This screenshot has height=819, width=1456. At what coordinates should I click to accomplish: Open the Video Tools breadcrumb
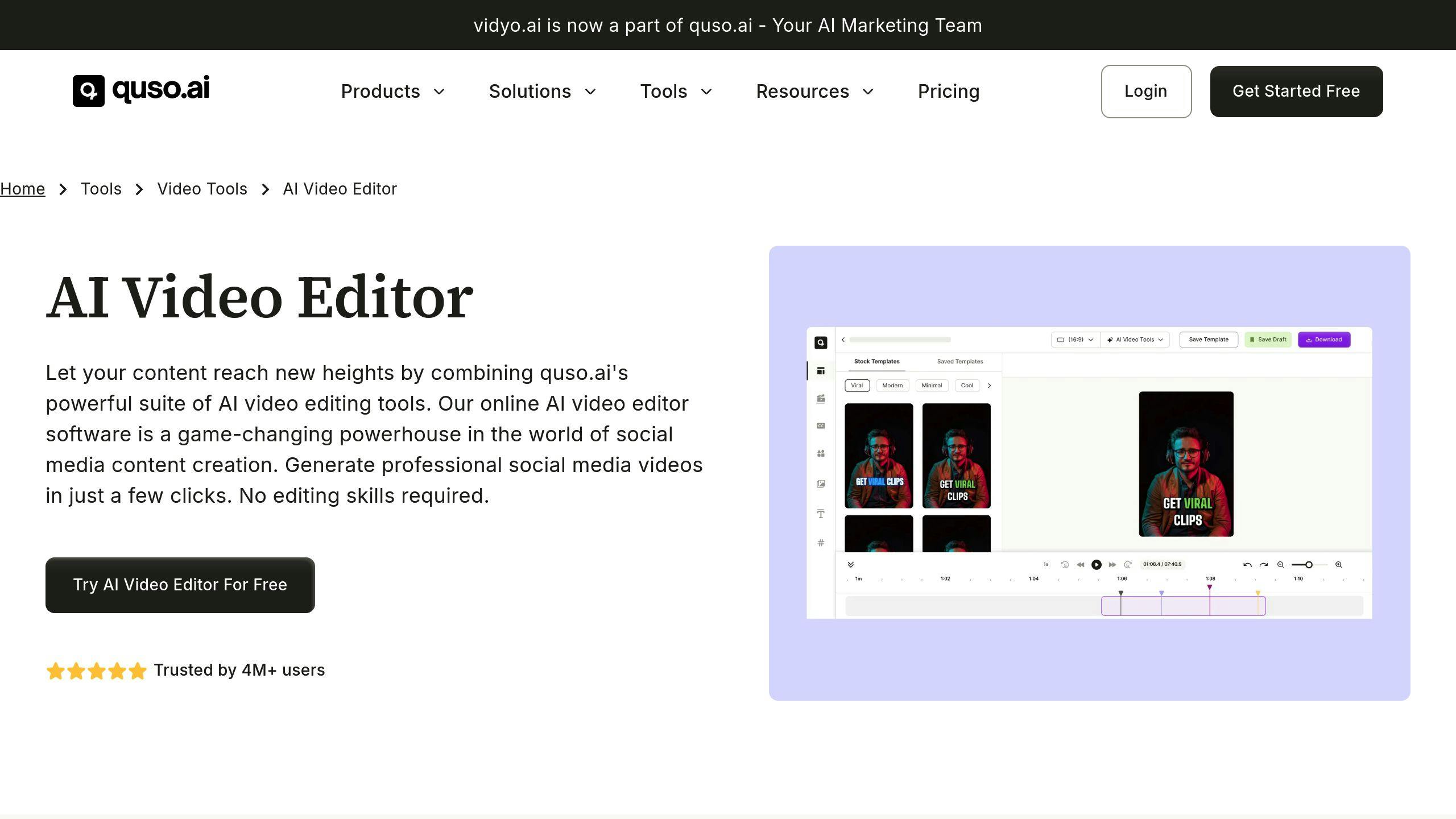tap(202, 189)
